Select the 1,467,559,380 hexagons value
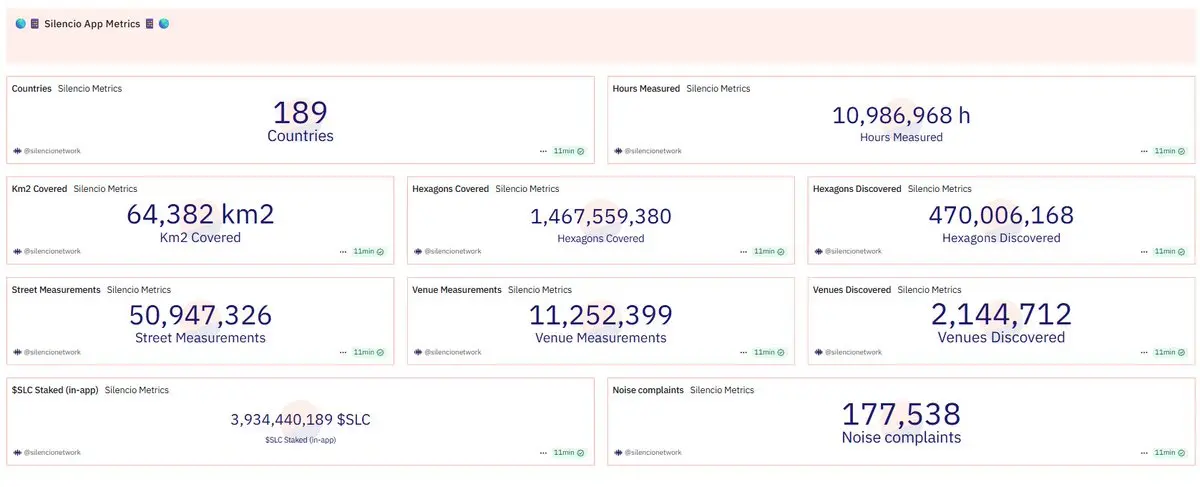 click(x=601, y=217)
